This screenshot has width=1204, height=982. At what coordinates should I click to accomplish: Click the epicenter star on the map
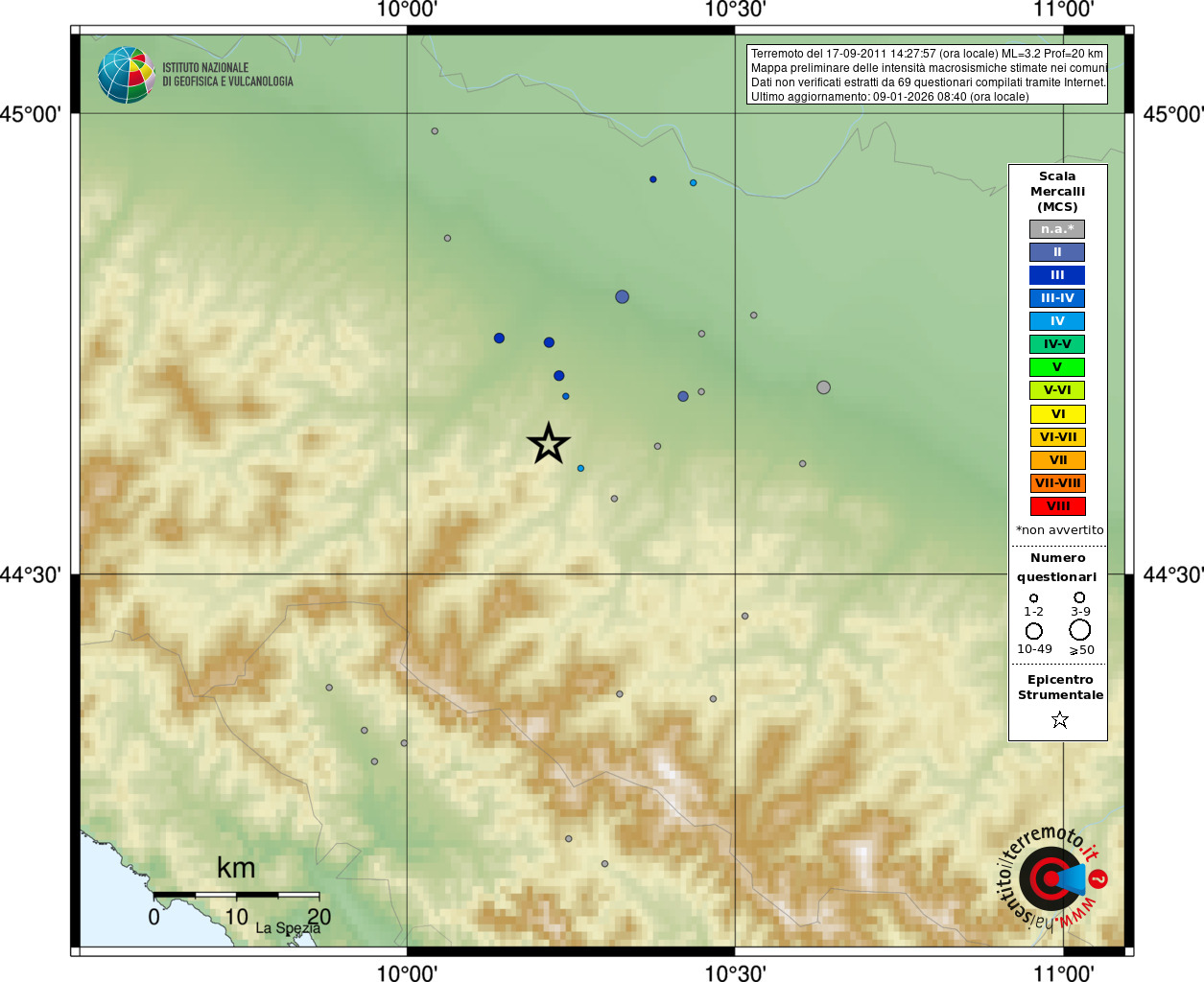[548, 443]
